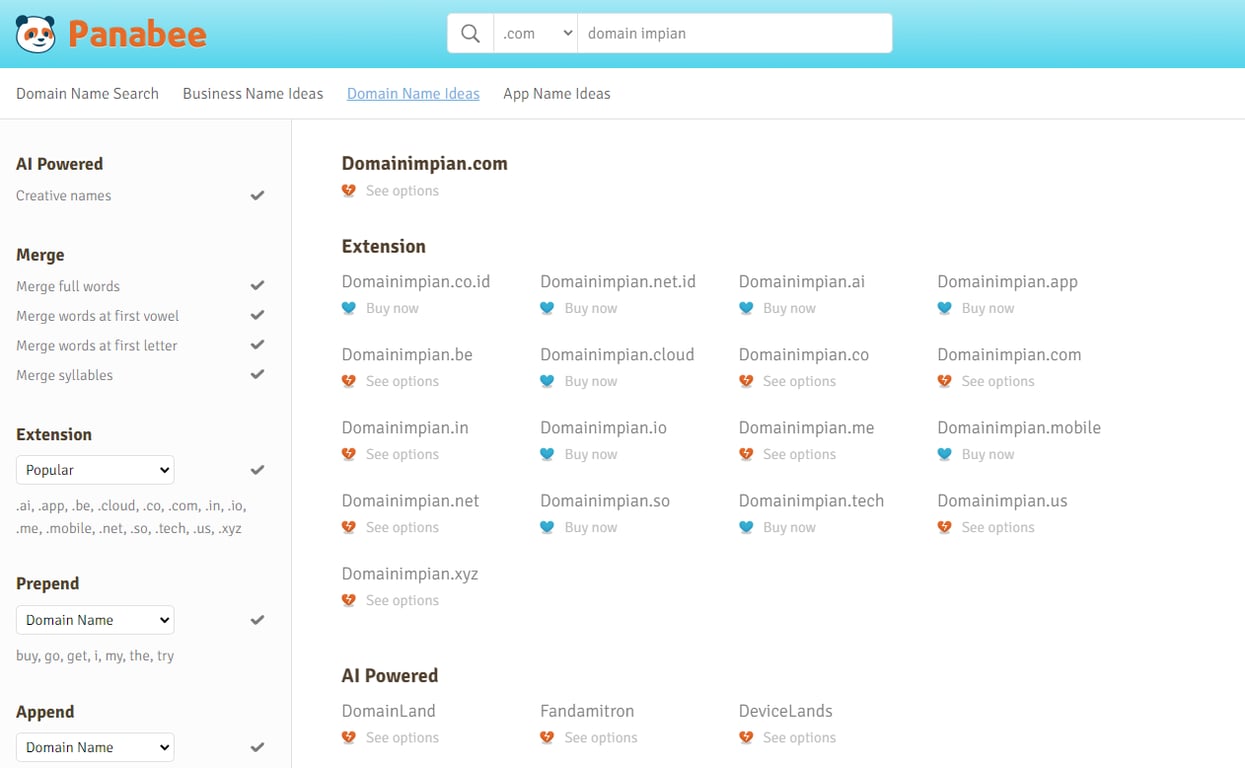Open the Popular dropdown under Extension
1245x768 pixels.
95,470
